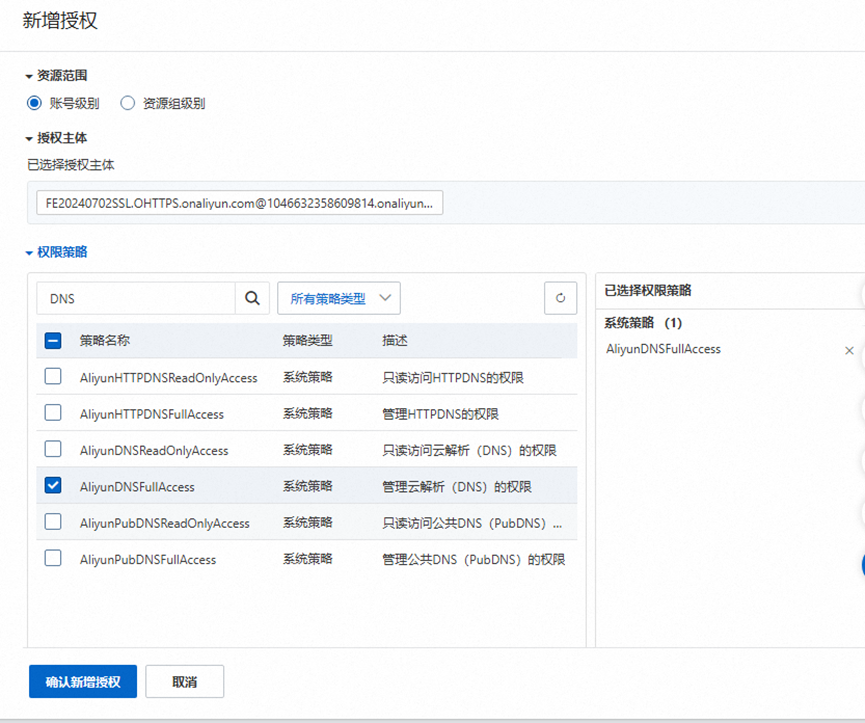Check AliyunPubDNSFullAccess policy checkbox
This screenshot has width=865, height=723.
pyautogui.click(x=53, y=559)
